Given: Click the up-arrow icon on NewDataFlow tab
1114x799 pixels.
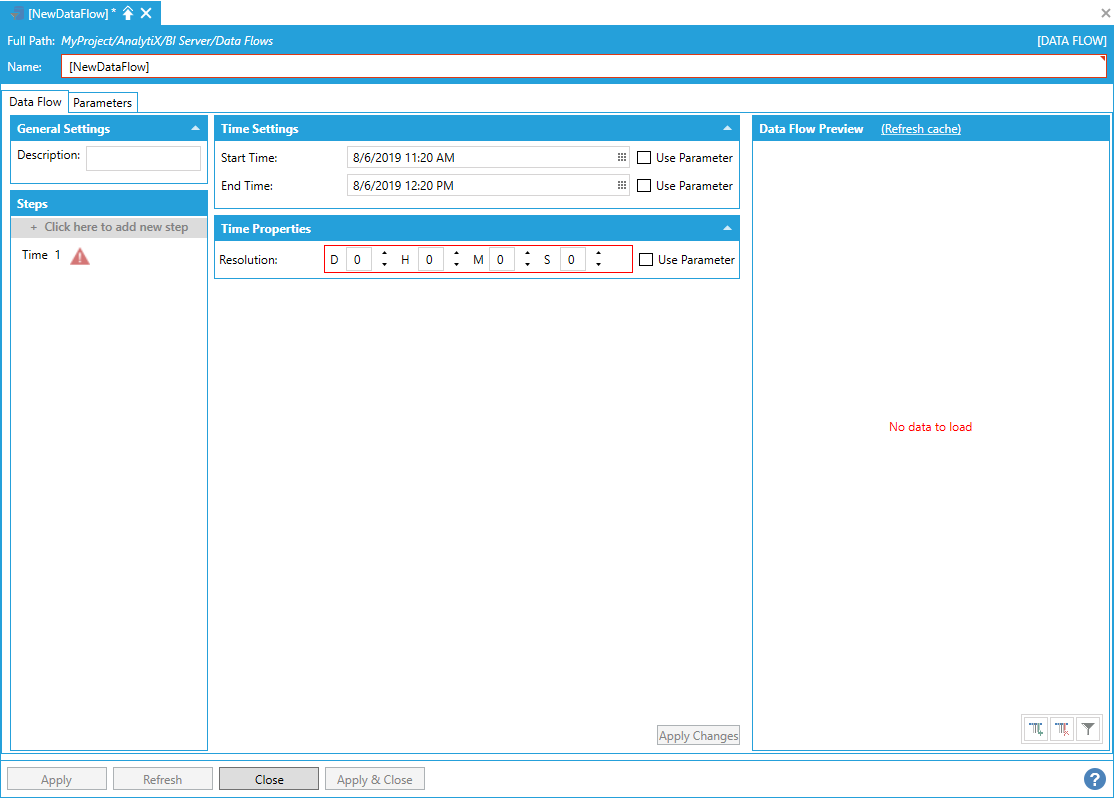Looking at the screenshot, I should click(128, 13).
